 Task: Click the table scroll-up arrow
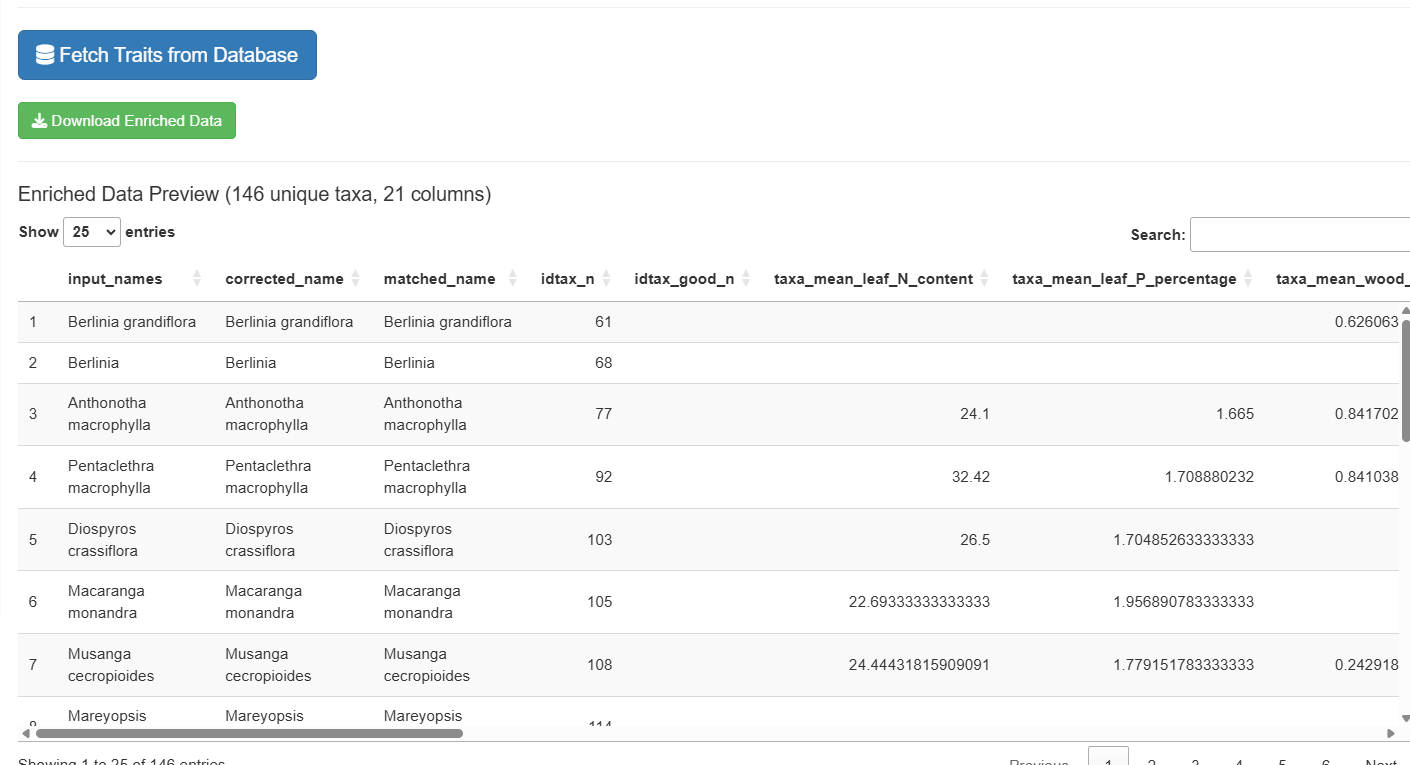1405,311
